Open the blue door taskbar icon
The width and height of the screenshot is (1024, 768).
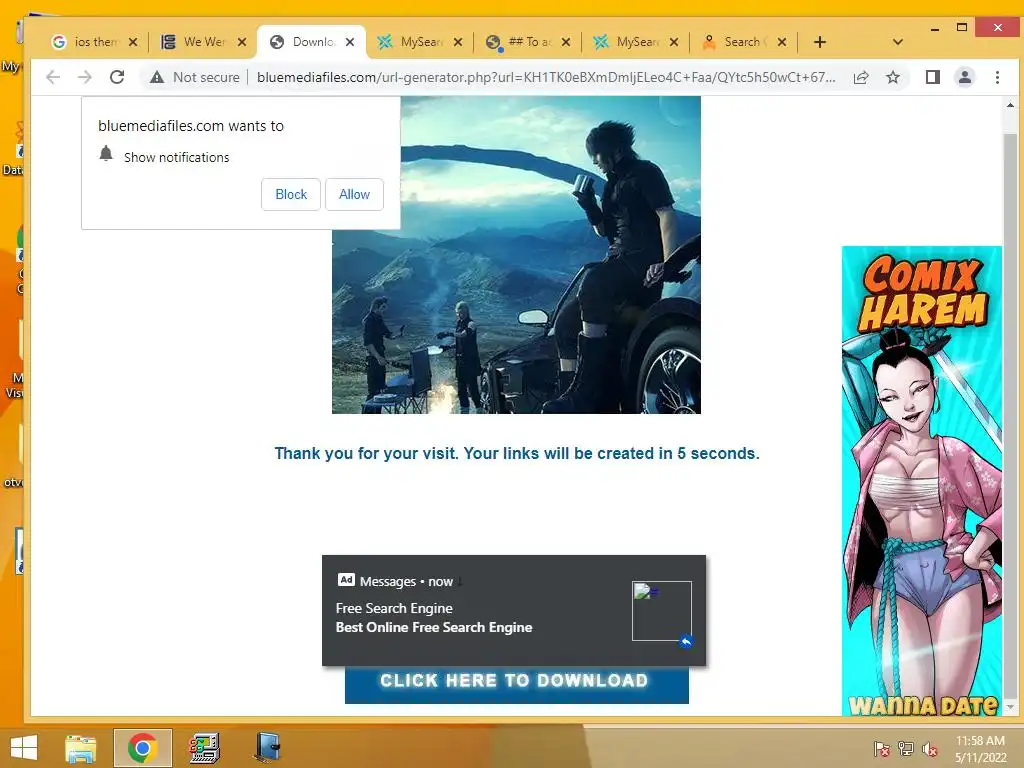coord(267,748)
